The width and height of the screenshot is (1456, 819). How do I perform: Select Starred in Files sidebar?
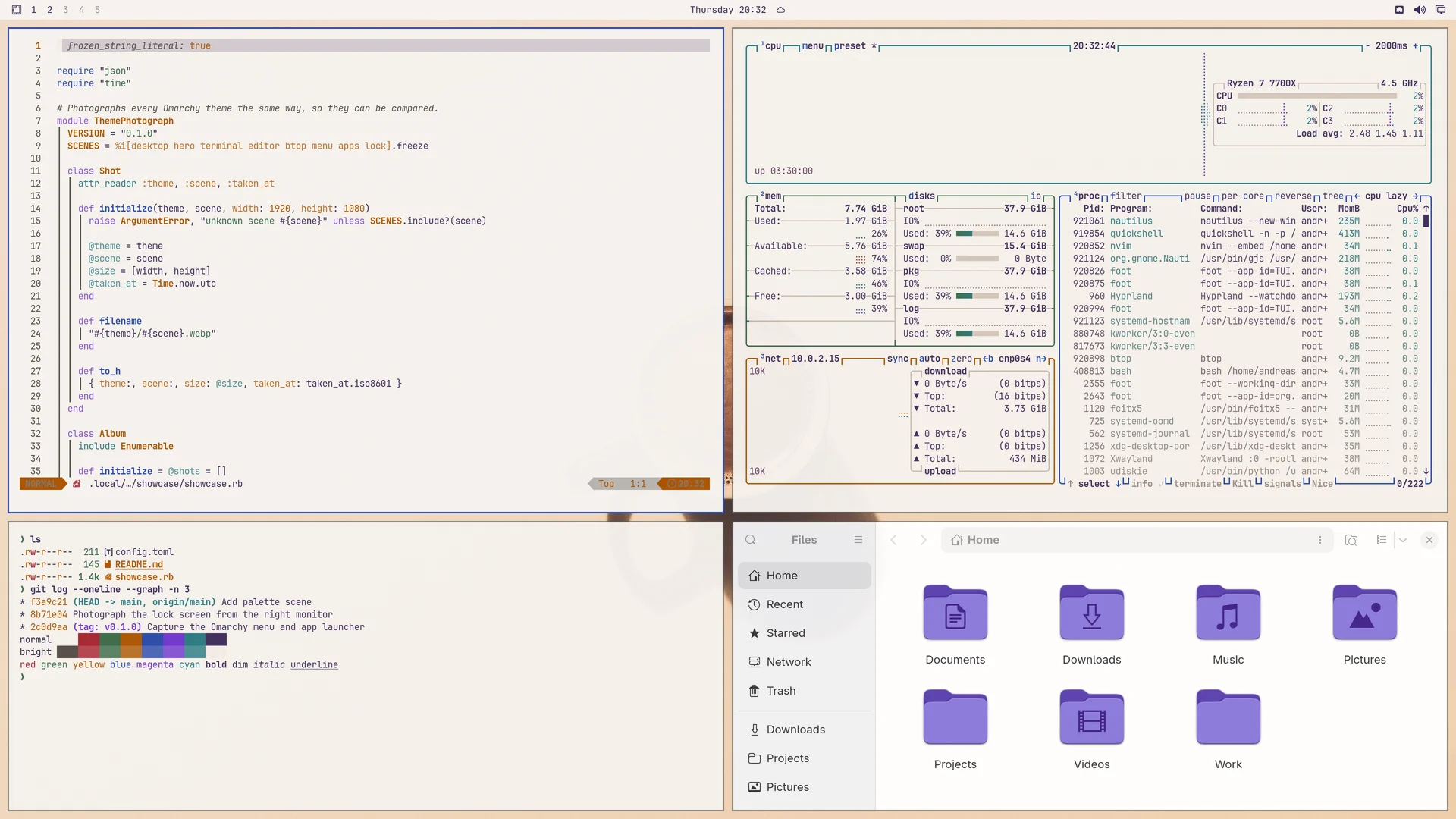tap(804, 633)
